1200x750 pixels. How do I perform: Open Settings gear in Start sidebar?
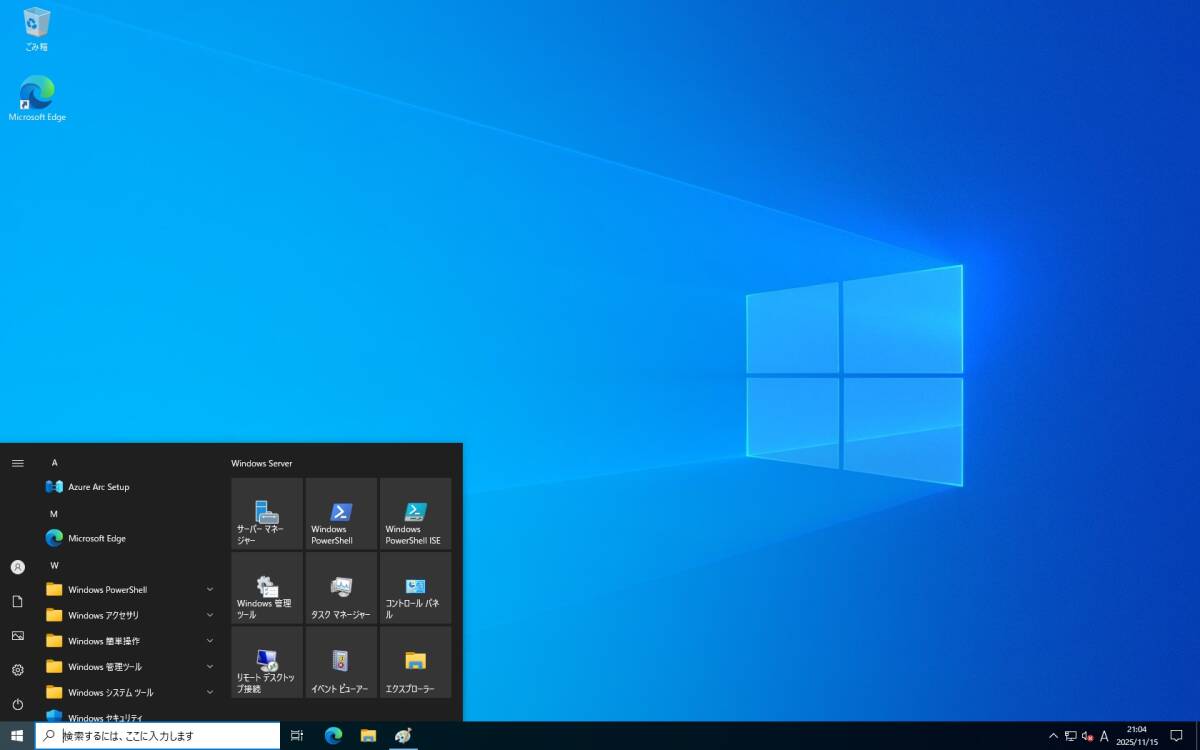17,670
